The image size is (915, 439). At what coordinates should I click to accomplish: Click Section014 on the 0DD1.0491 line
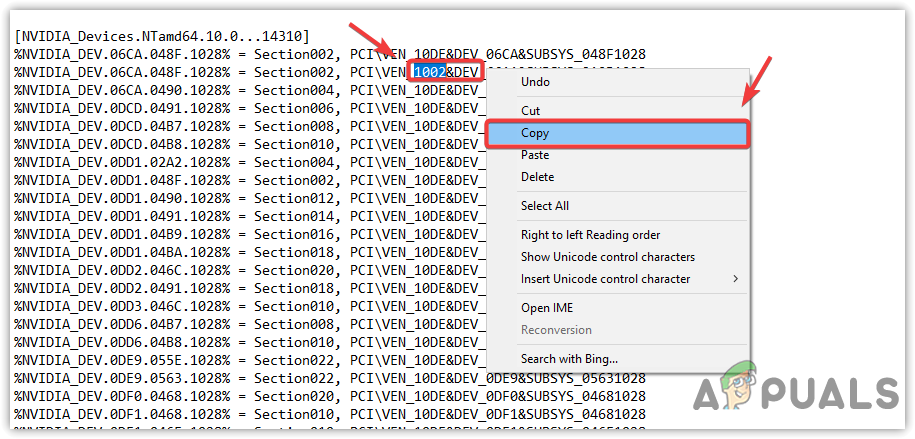[x=294, y=217]
